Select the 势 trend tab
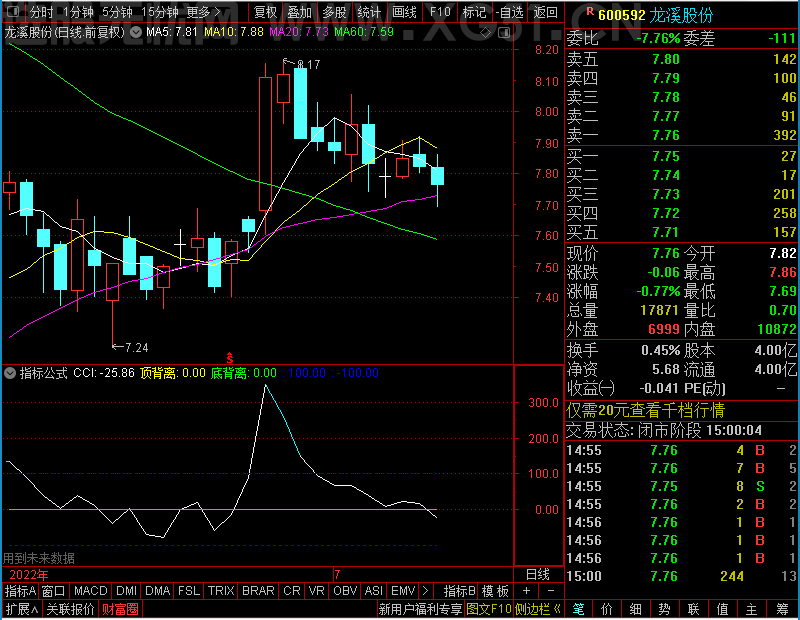Screen dimensions: 800x620 pyautogui.click(x=664, y=609)
